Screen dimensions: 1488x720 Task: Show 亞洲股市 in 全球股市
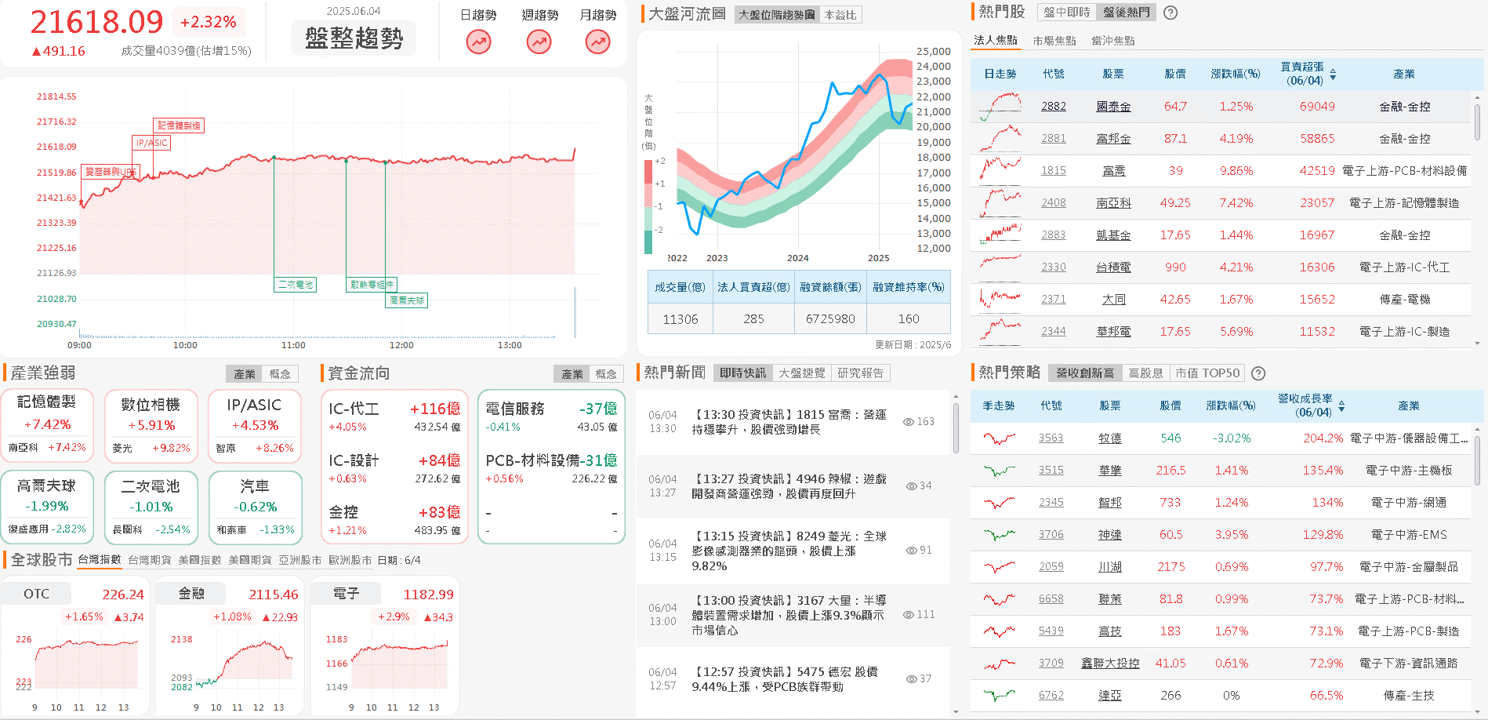[300, 560]
